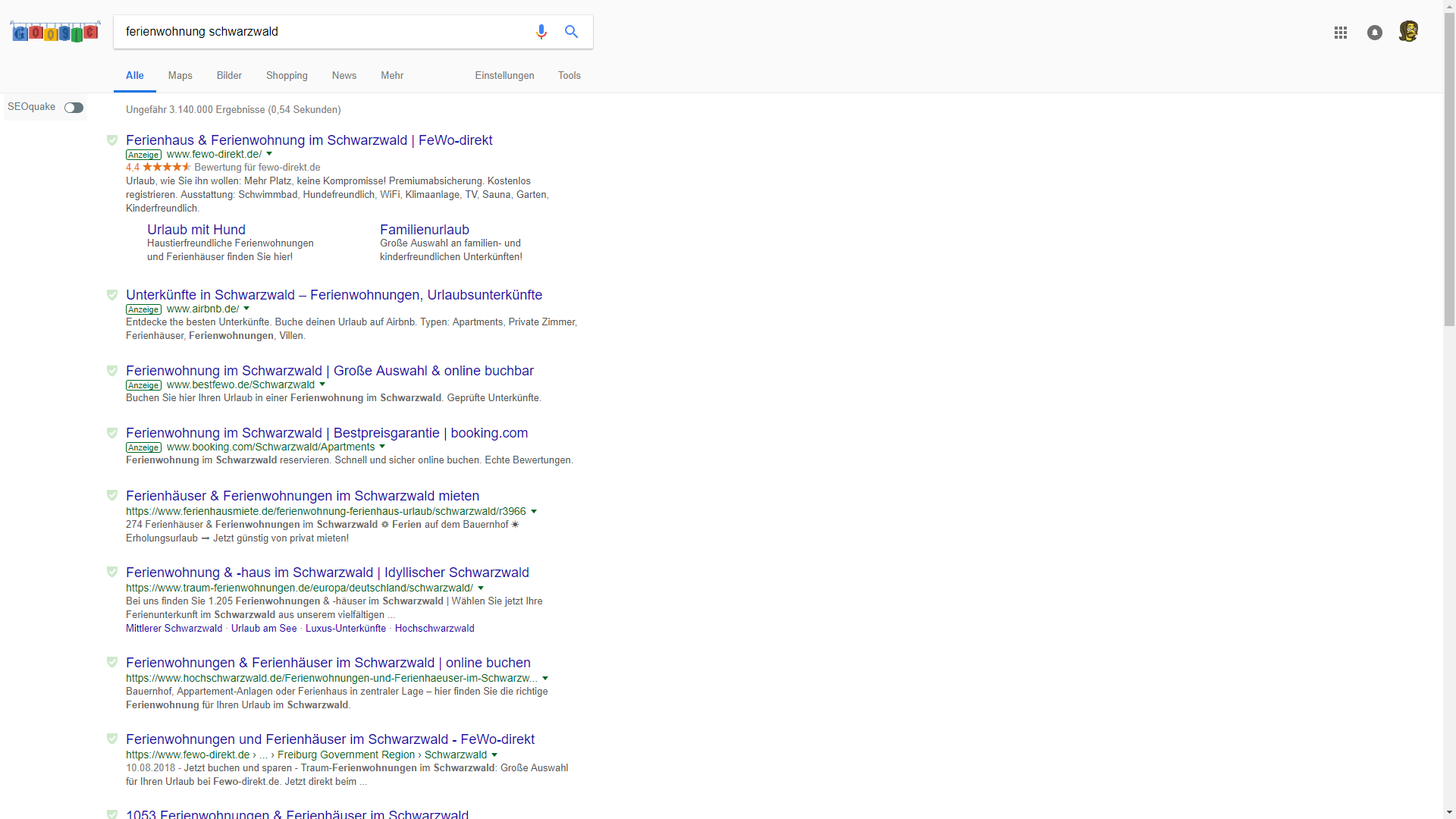This screenshot has height=819, width=1456.
Task: Switch to the News tab
Action: (x=344, y=76)
